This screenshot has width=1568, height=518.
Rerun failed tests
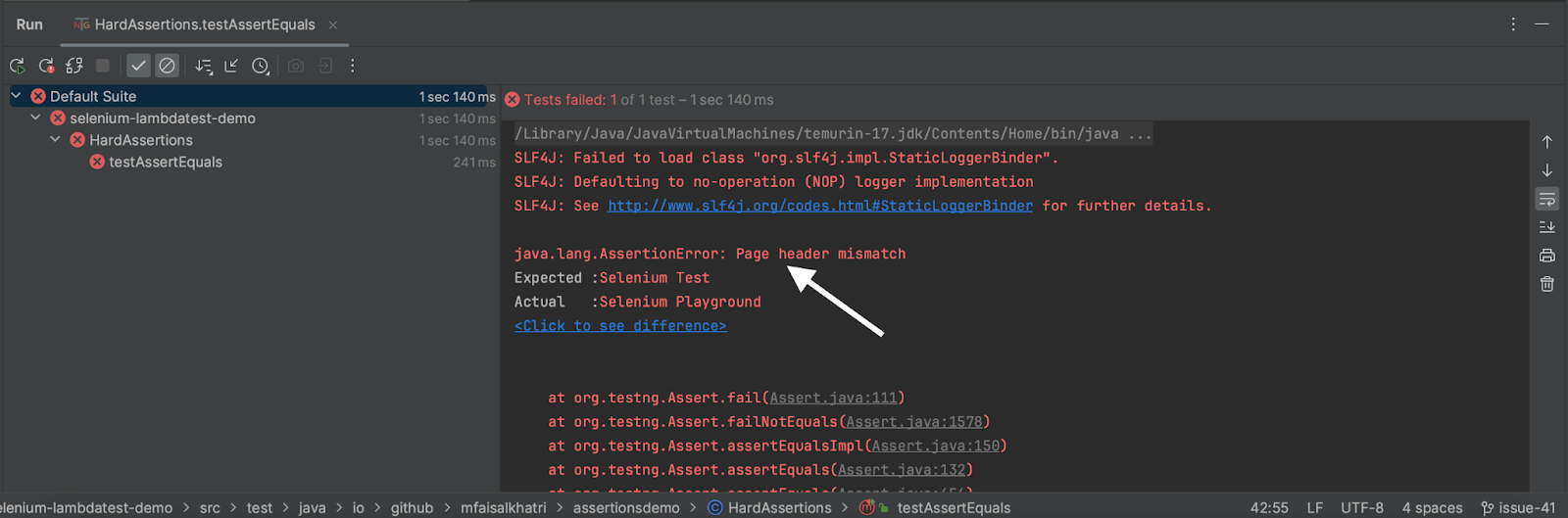46,66
